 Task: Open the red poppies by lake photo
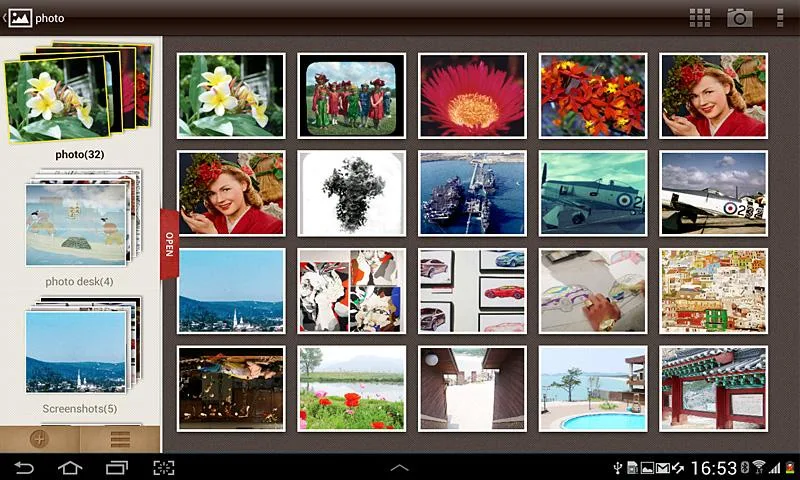coord(352,389)
